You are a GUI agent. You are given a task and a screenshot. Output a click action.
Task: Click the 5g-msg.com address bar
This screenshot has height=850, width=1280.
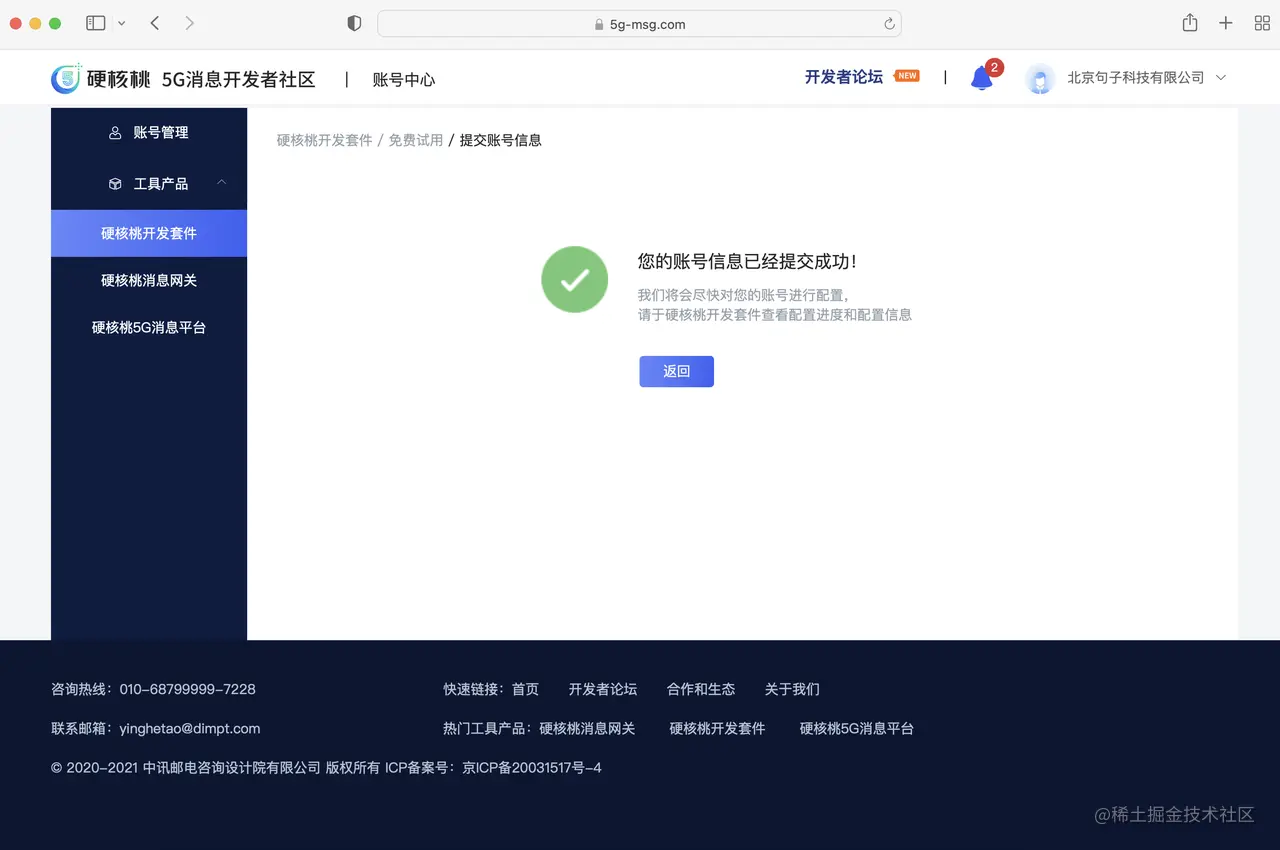pyautogui.click(x=639, y=24)
